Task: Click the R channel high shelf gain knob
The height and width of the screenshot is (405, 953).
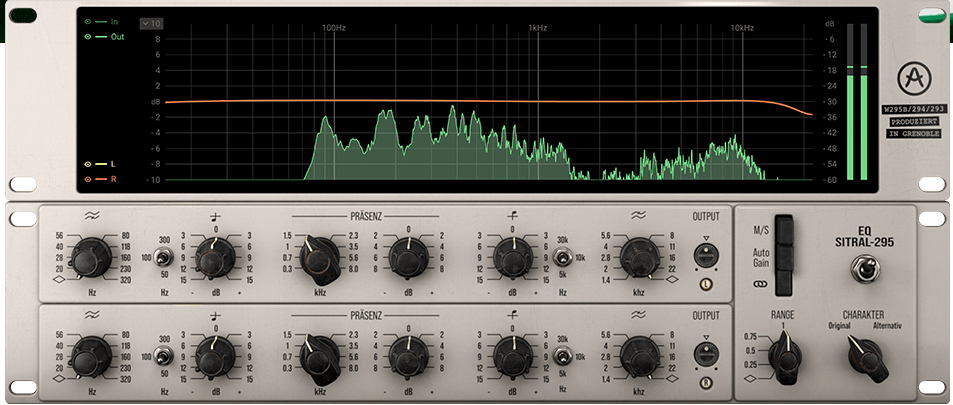Action: (x=513, y=356)
